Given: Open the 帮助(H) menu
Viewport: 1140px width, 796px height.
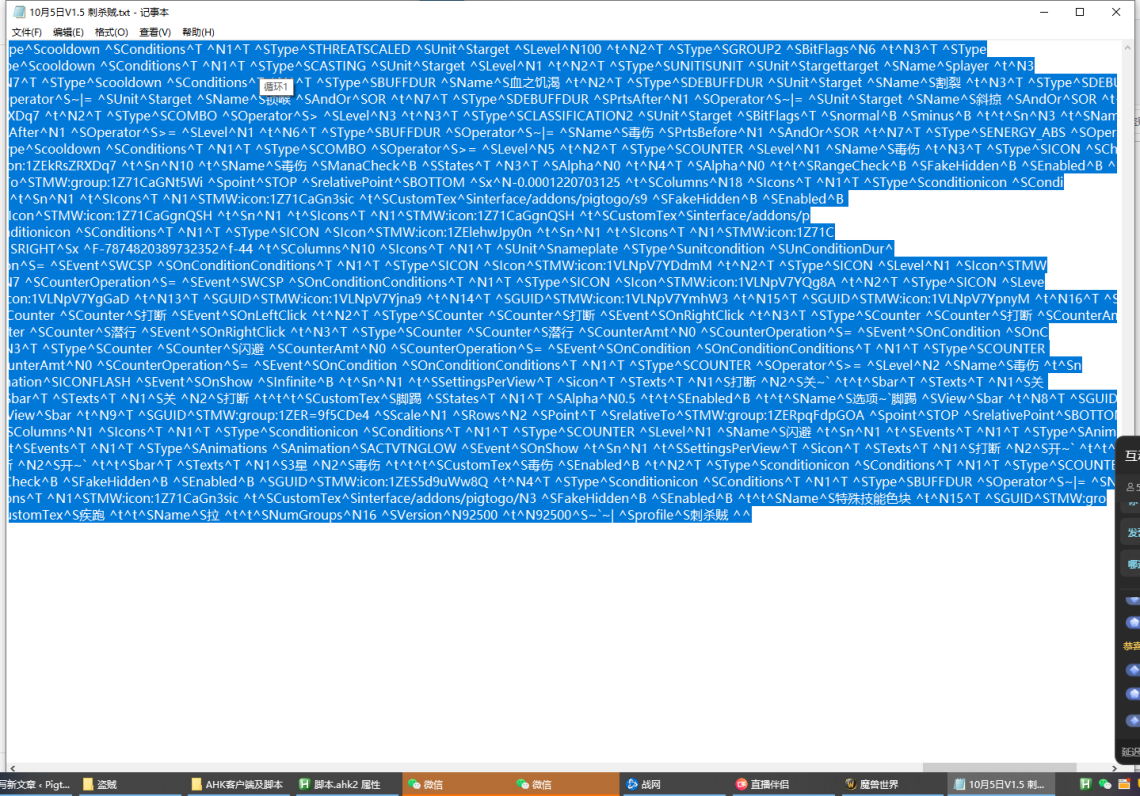Looking at the screenshot, I should tap(198, 32).
